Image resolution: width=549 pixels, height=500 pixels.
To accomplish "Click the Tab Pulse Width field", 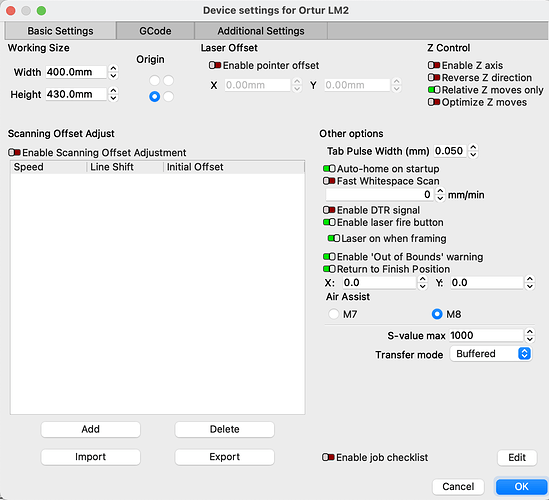I will 450,151.
